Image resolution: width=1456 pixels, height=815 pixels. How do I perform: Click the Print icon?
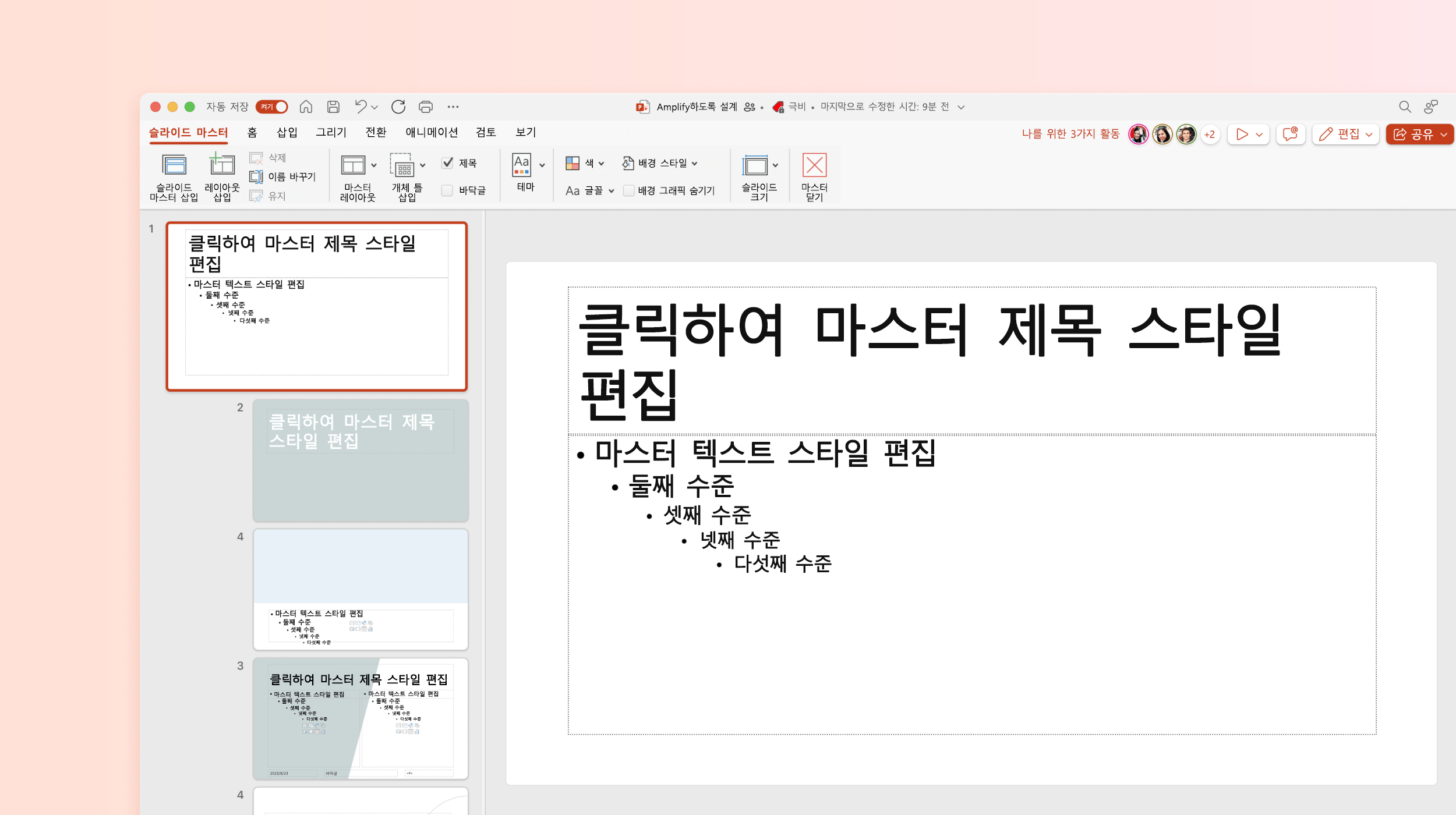[x=426, y=107]
